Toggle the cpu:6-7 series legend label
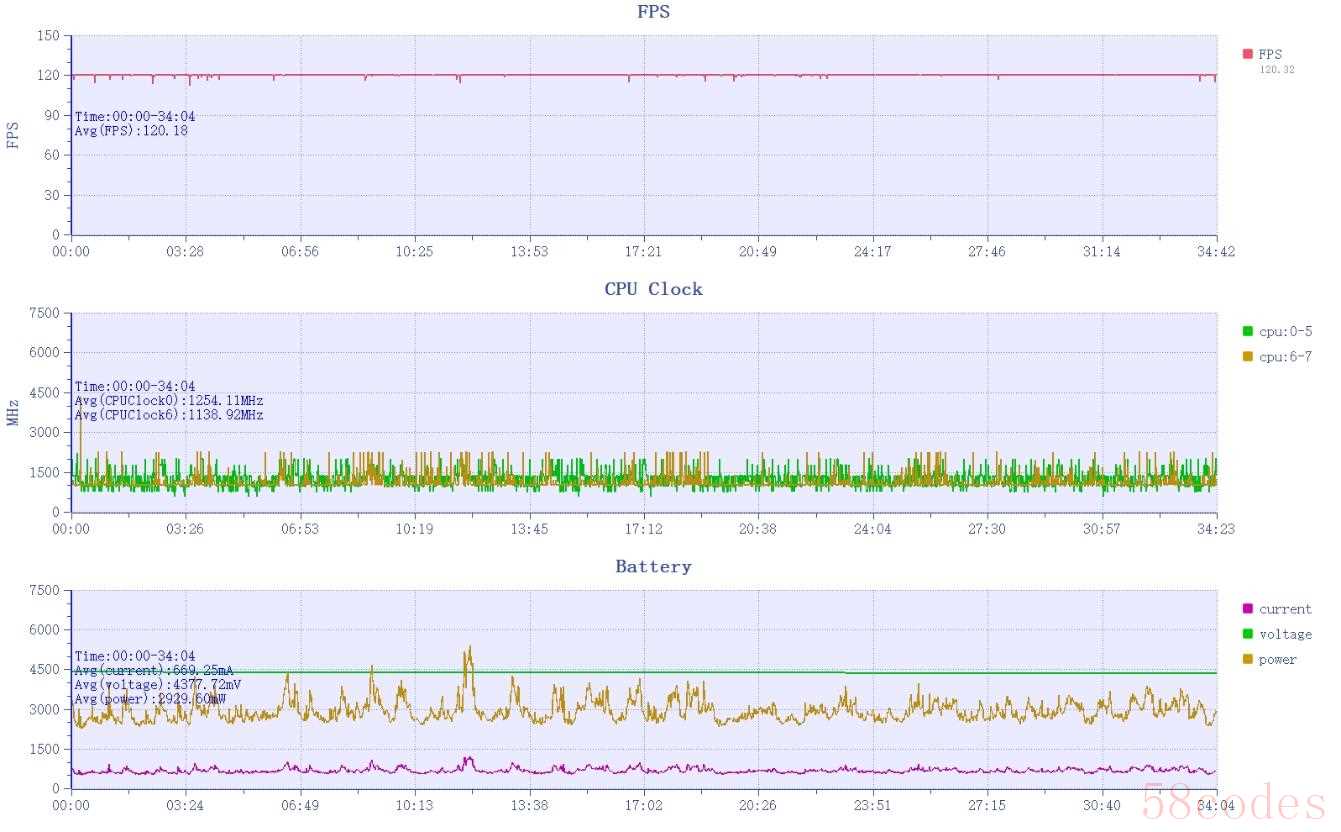This screenshot has width=1341, height=832. (x=1285, y=357)
